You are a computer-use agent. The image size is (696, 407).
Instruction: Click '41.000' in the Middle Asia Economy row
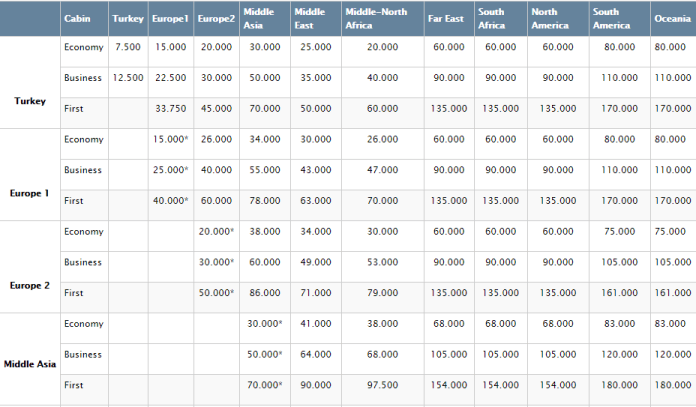pos(316,324)
